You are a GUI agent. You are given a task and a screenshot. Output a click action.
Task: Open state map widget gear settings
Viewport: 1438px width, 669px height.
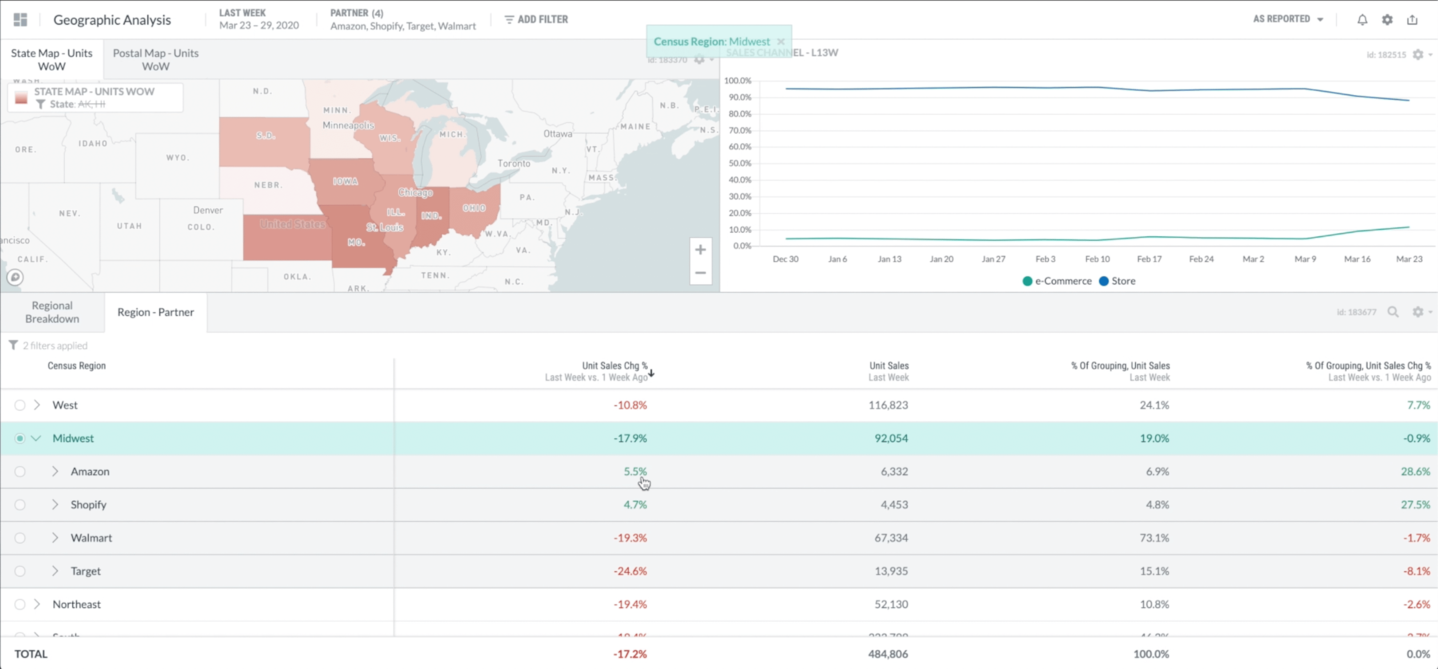[699, 59]
